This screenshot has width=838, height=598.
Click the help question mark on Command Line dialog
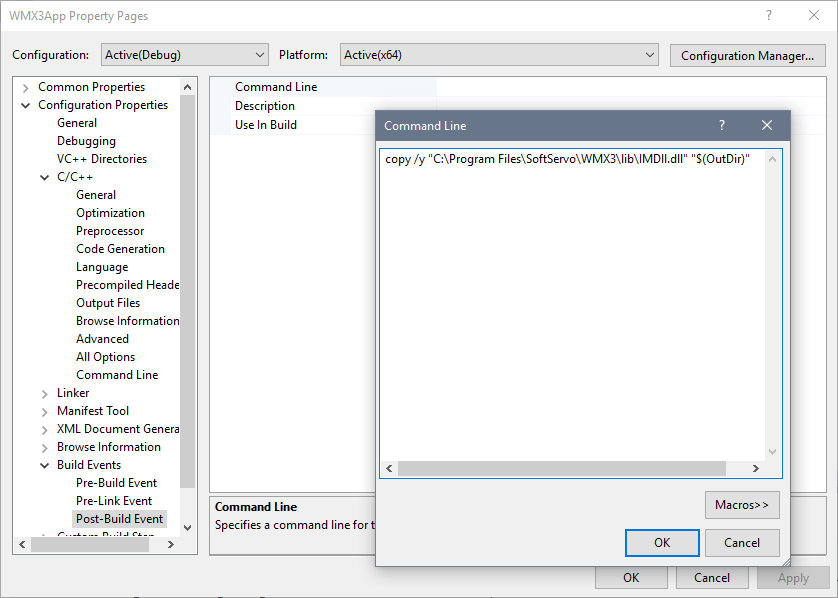(721, 125)
